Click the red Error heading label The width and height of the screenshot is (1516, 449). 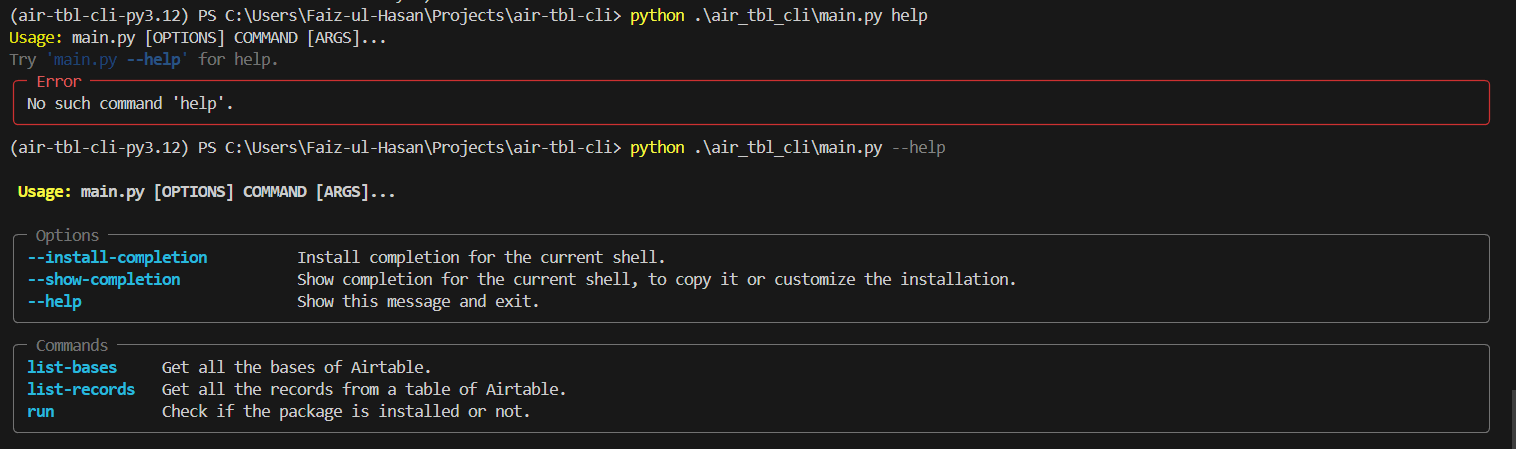pyautogui.click(x=58, y=81)
